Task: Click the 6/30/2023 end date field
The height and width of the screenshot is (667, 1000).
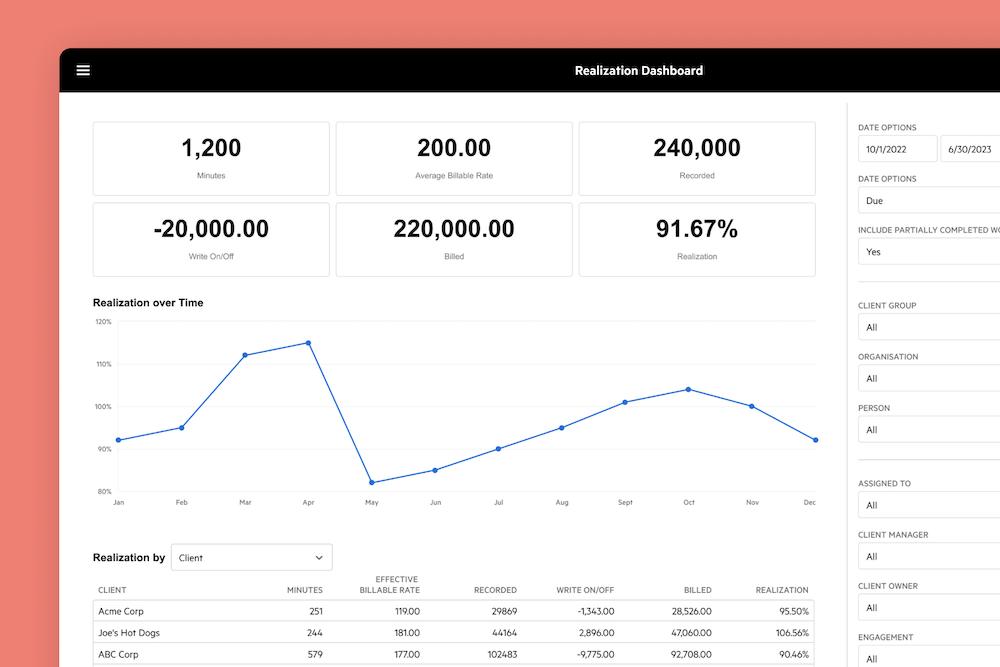Action: 969,148
